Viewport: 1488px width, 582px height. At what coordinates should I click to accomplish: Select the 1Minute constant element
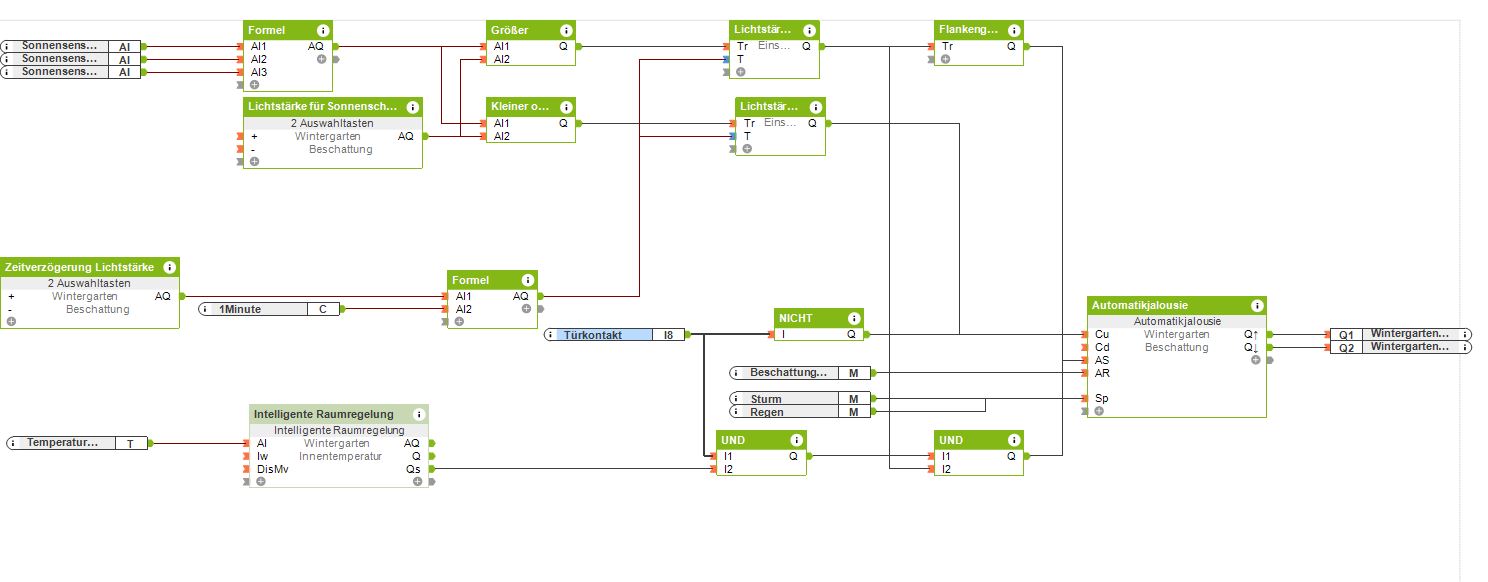tap(269, 309)
